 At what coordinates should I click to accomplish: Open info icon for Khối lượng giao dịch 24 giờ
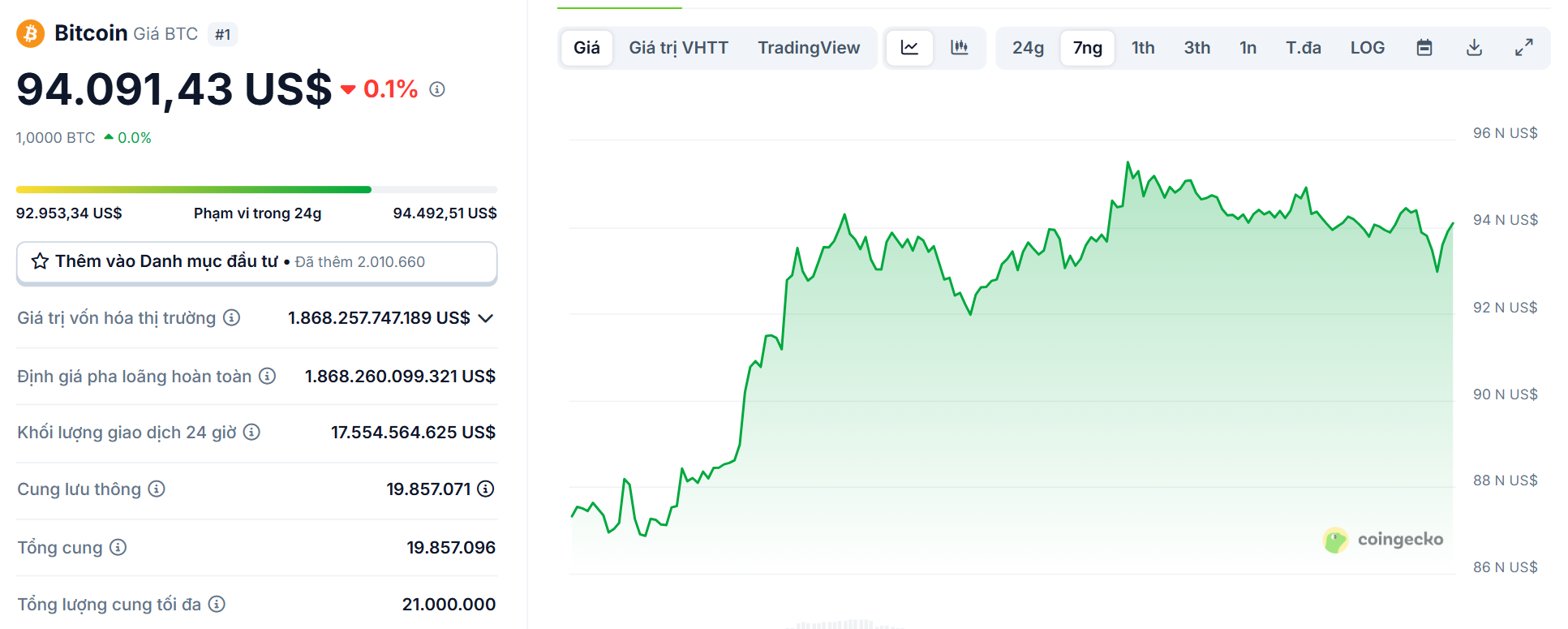(x=251, y=432)
